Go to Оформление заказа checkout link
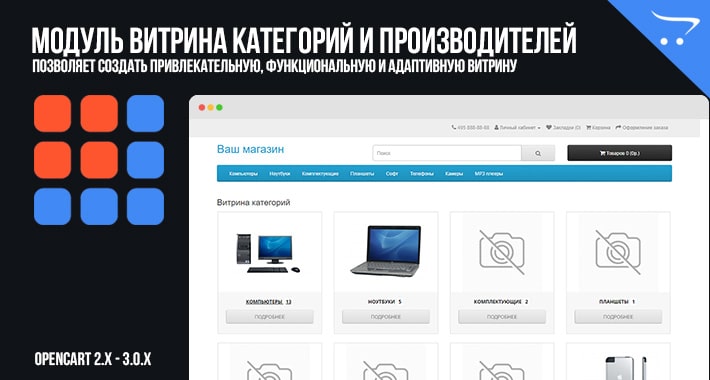710x380 pixels. point(642,128)
